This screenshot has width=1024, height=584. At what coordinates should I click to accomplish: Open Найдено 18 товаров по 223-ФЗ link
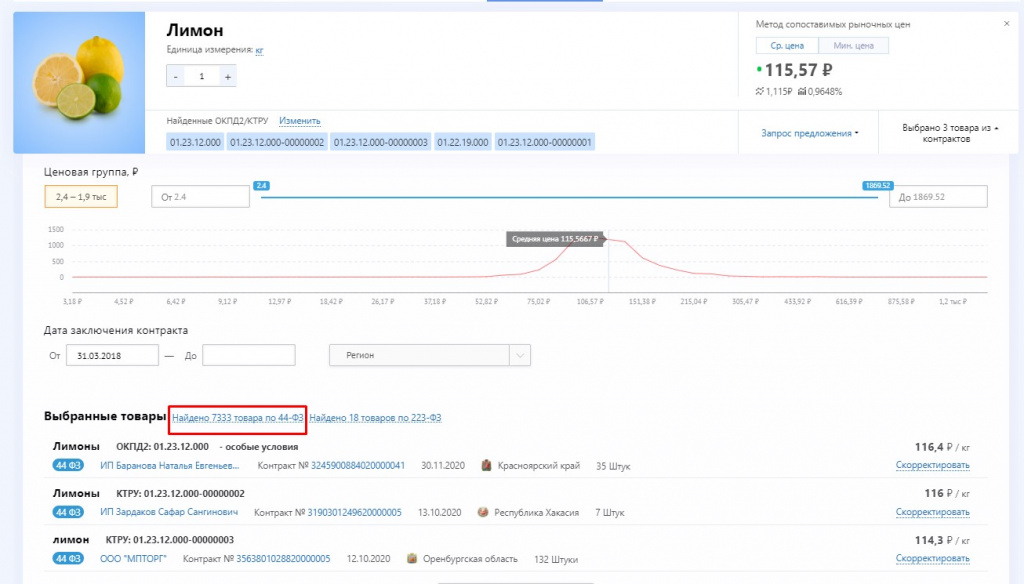point(376,418)
